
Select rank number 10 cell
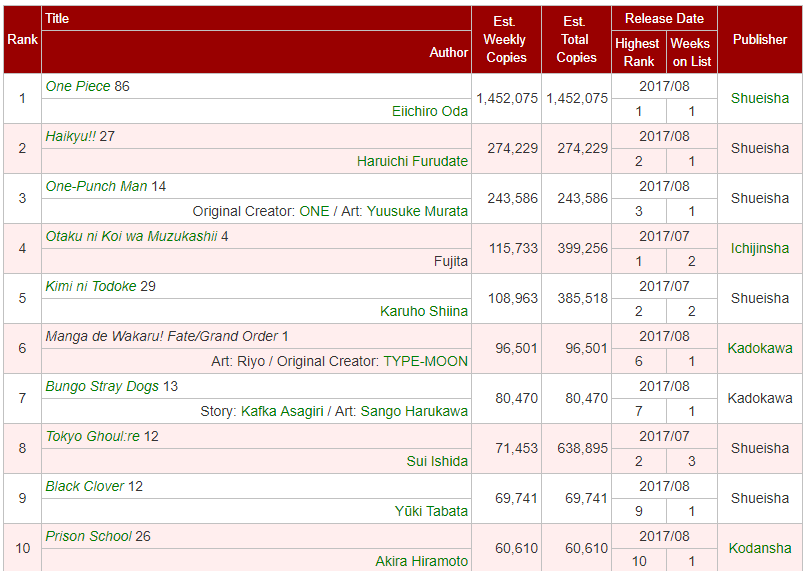pyautogui.click(x=23, y=548)
